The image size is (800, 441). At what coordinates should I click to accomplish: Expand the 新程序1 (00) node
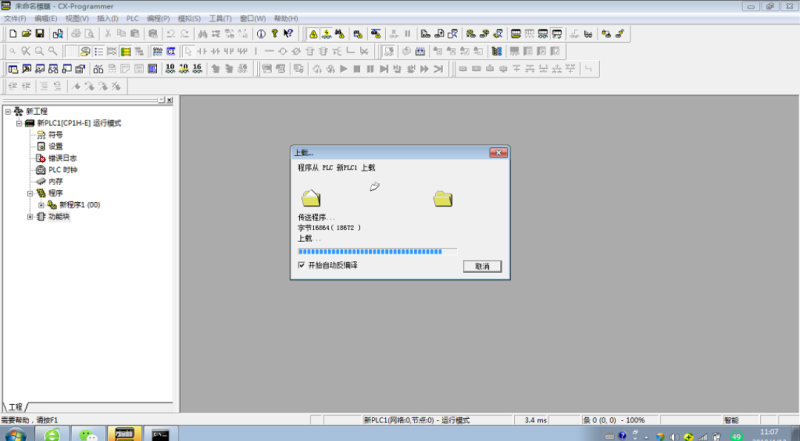(41, 205)
